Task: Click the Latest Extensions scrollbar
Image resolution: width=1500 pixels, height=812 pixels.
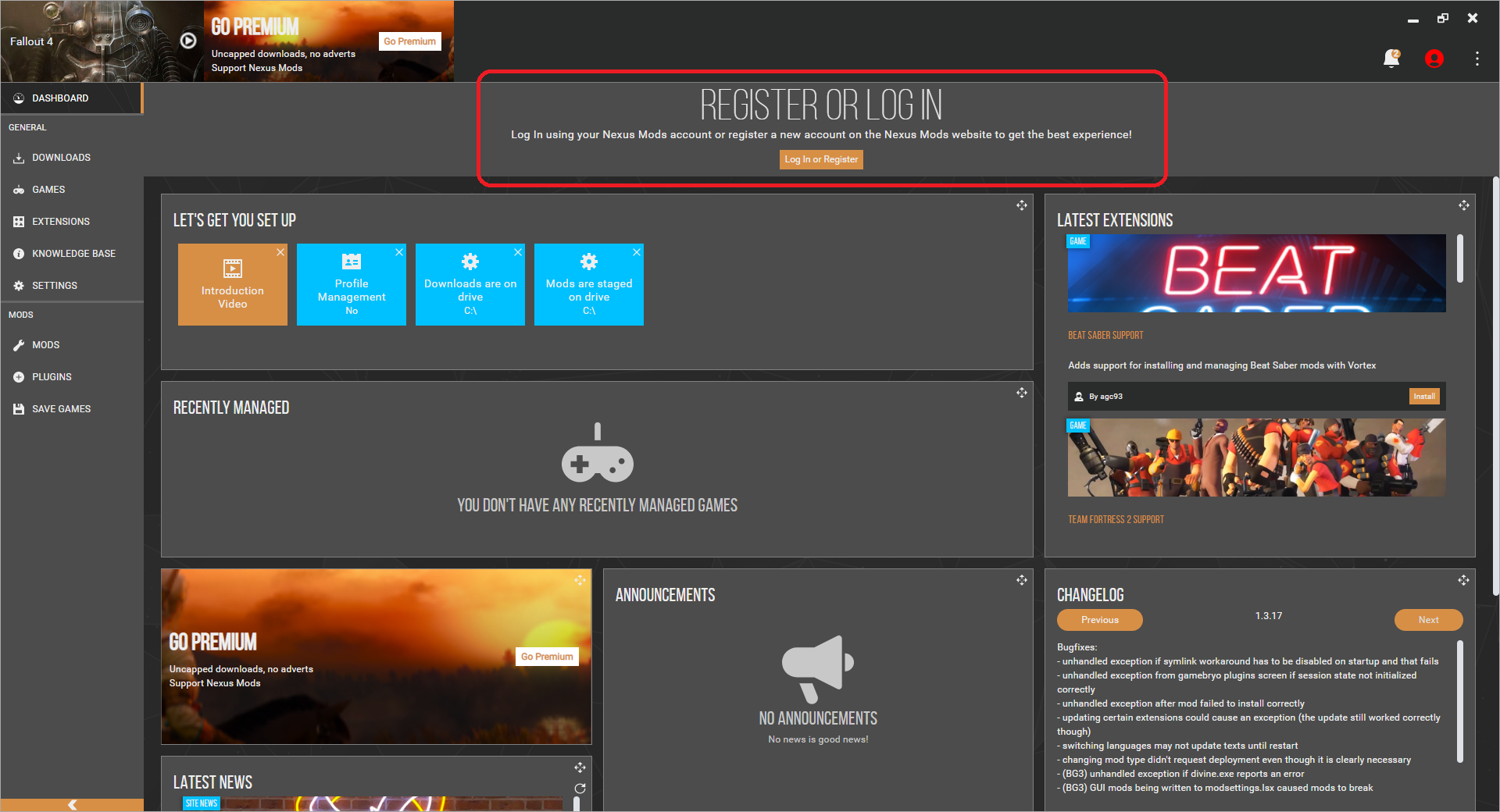Action: 1459,258
